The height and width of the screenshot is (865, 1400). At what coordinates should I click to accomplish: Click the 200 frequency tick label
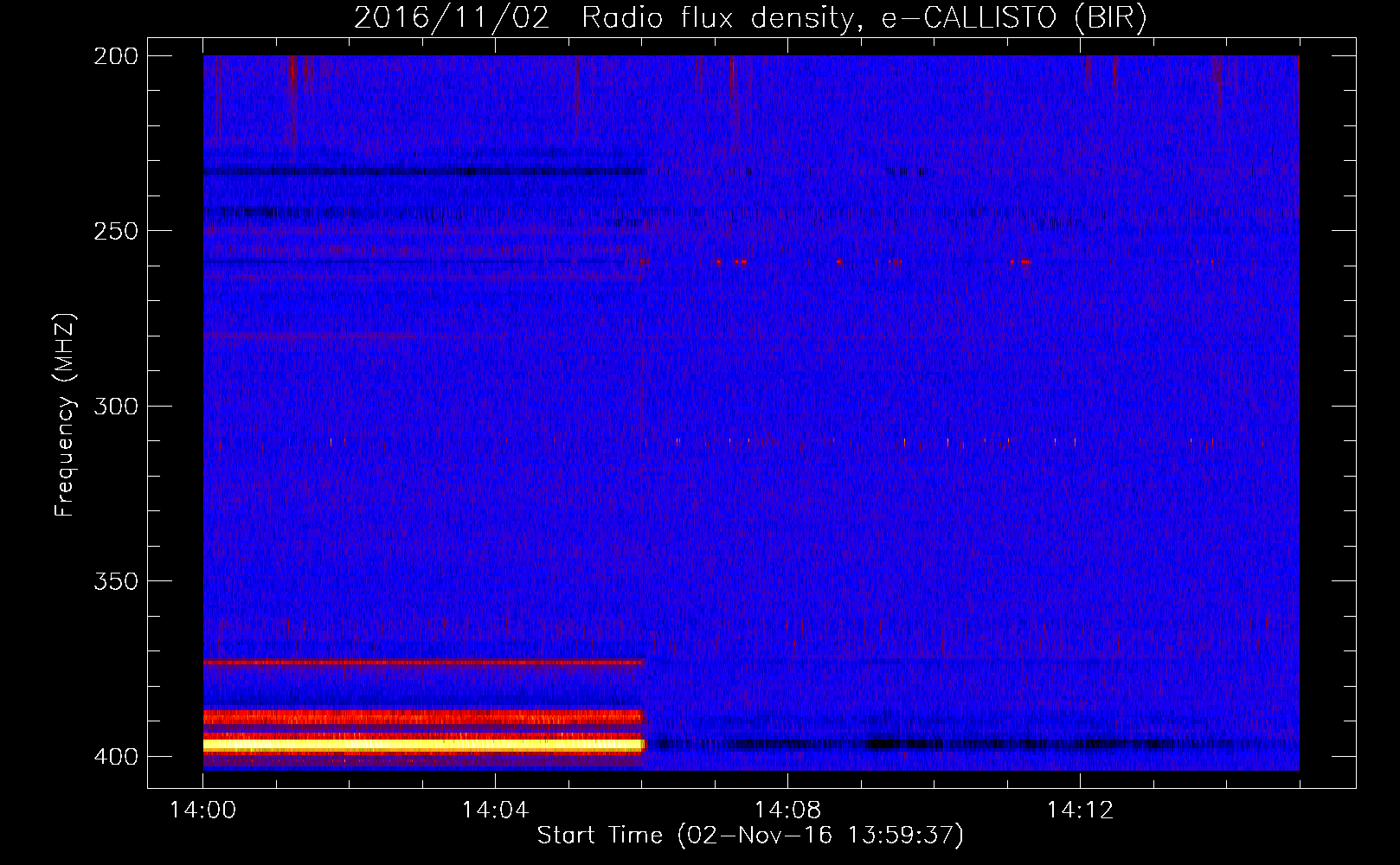pyautogui.click(x=116, y=56)
